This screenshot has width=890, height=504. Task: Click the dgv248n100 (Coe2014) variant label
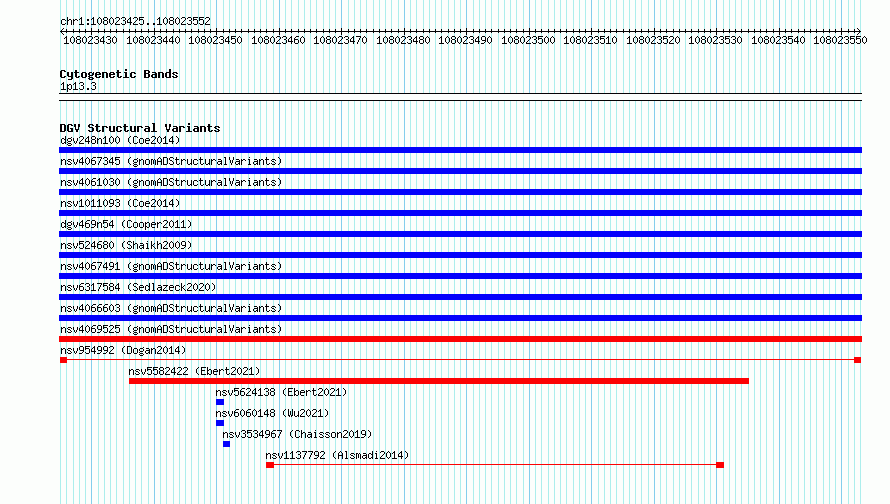point(120,140)
